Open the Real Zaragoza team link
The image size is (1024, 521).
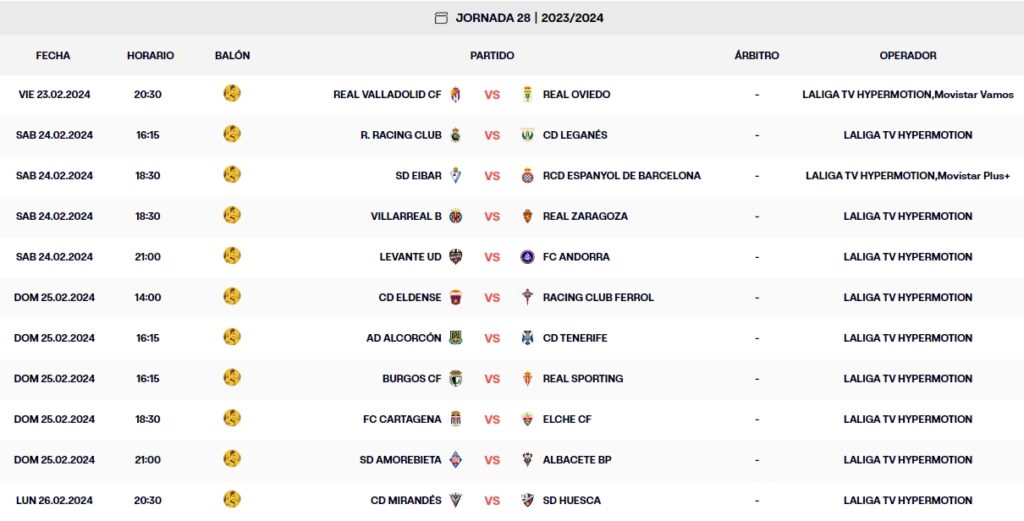pyautogui.click(x=585, y=216)
